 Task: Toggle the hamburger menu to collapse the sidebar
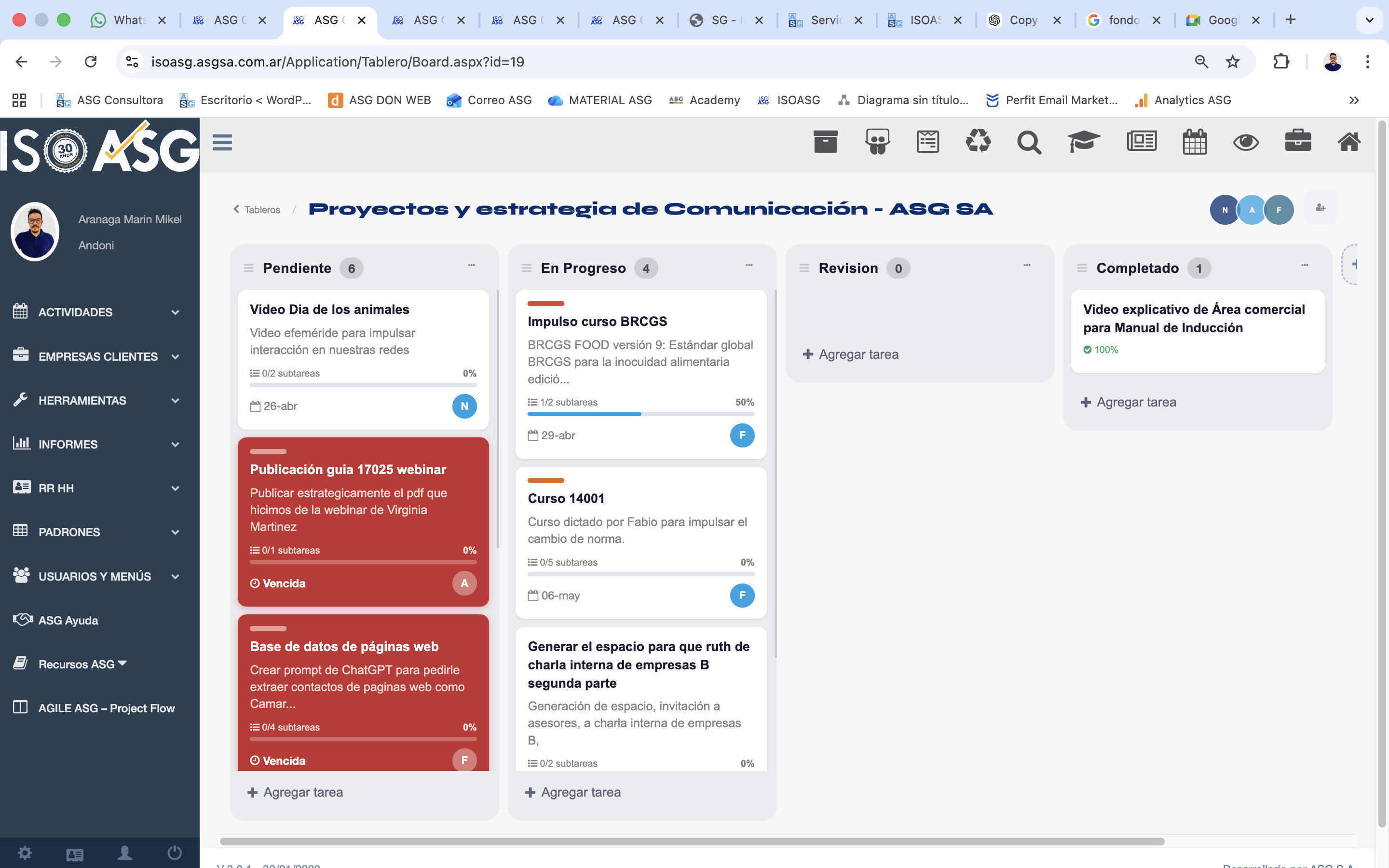[x=222, y=142]
